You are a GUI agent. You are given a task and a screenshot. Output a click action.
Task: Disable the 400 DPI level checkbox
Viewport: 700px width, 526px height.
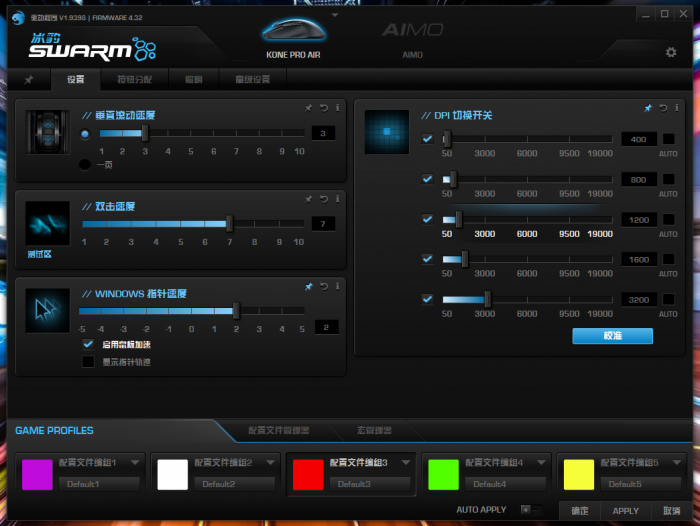(x=428, y=139)
